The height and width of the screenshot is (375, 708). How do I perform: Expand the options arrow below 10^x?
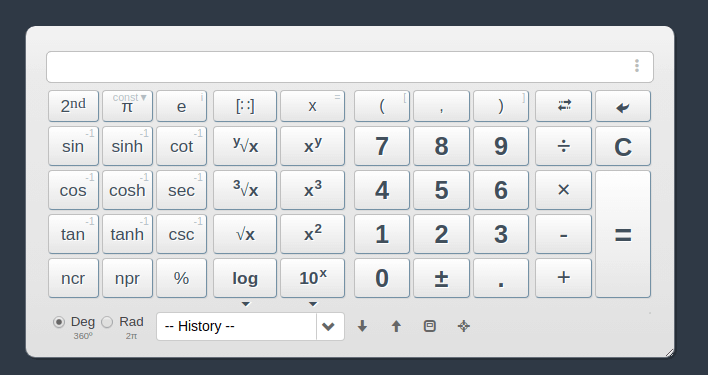click(312, 304)
